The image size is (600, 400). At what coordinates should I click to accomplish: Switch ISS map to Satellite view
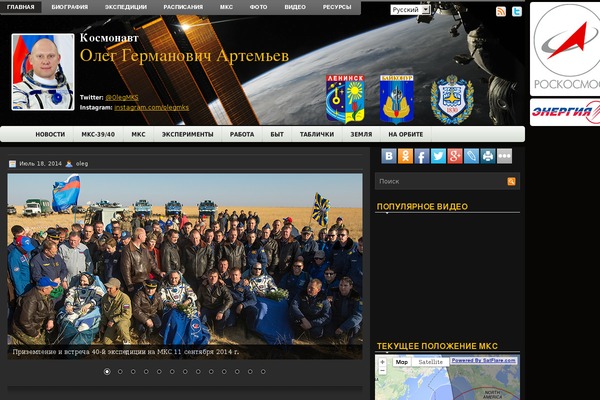point(430,362)
